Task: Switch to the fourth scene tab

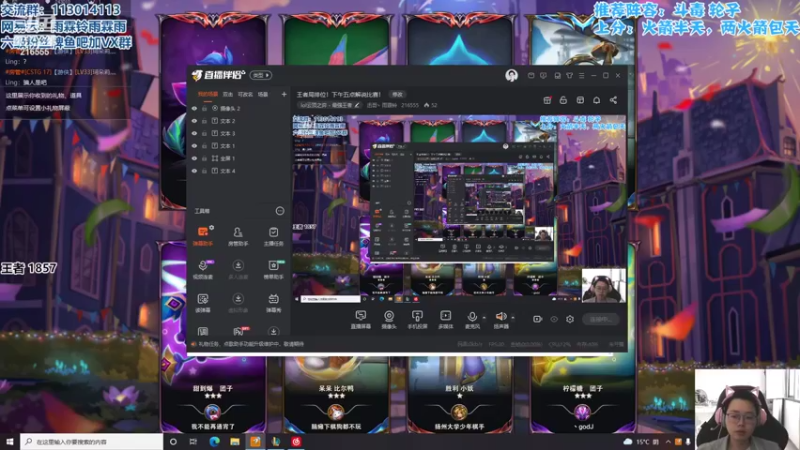Action: point(263,94)
